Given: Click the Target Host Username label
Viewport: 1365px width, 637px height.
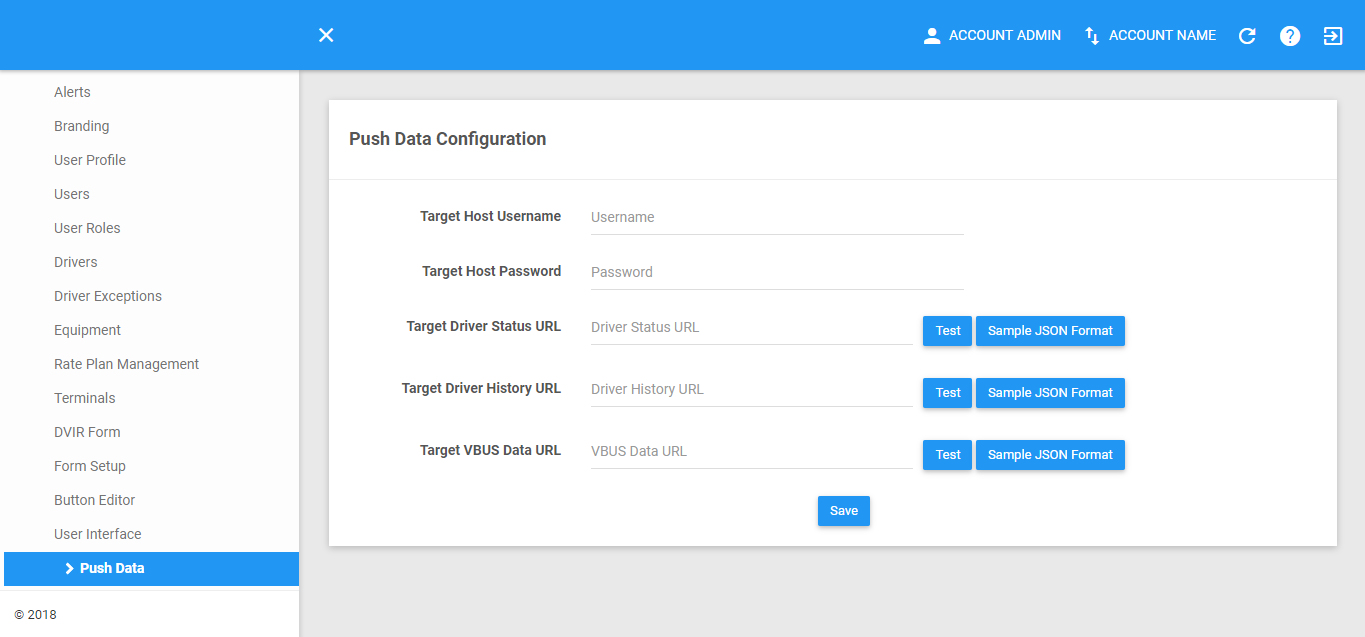Looking at the screenshot, I should click(x=491, y=216).
